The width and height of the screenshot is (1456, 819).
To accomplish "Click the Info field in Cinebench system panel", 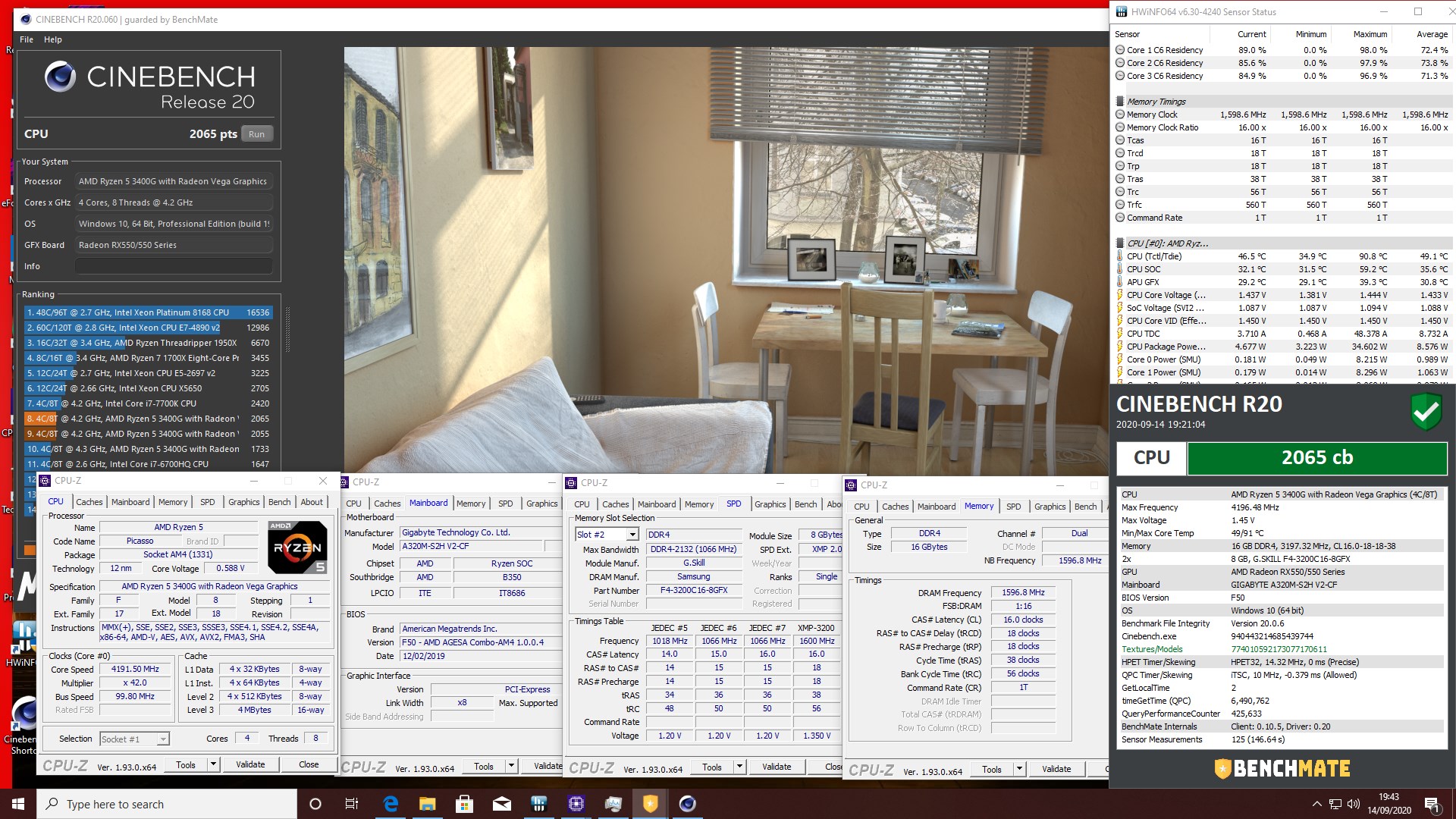I will coord(174,266).
